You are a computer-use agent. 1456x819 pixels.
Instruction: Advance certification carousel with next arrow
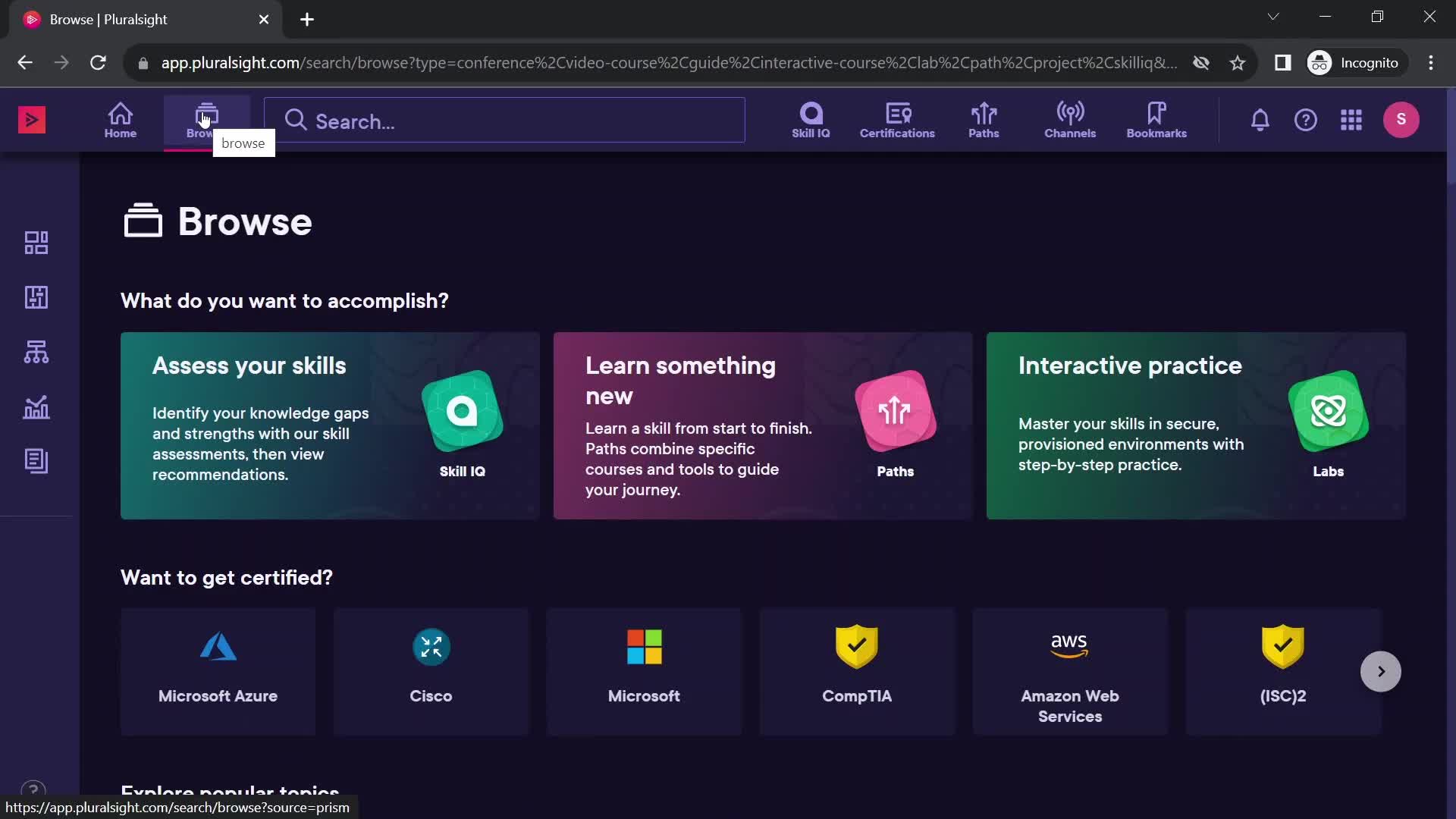tap(1380, 671)
